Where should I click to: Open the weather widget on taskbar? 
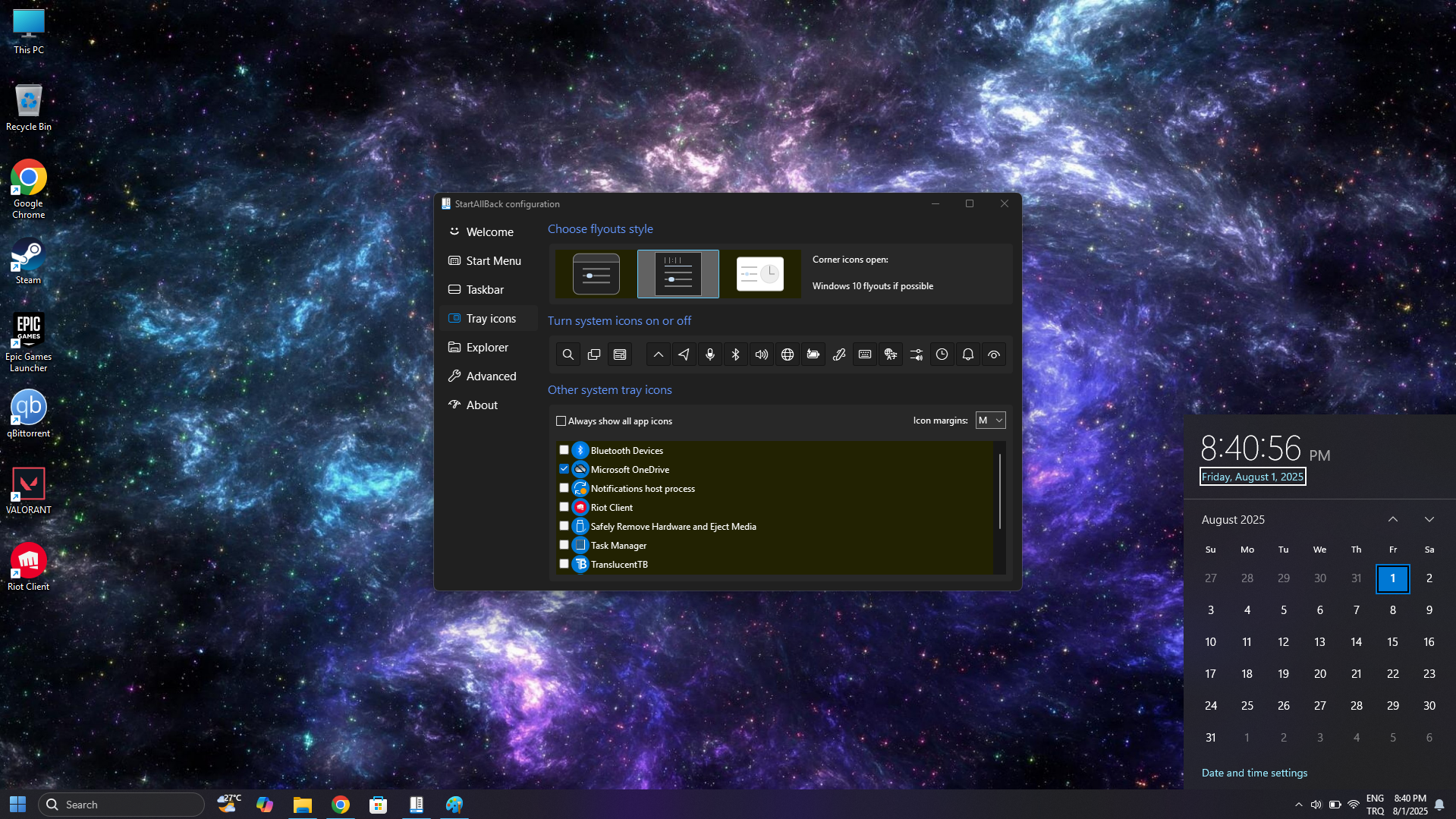click(228, 804)
